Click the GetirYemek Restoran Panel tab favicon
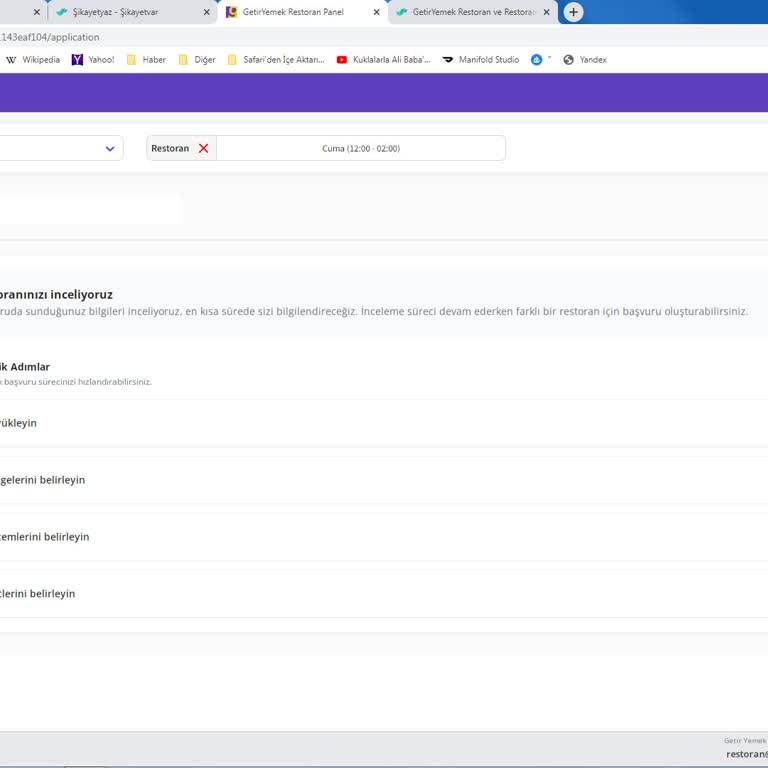The height and width of the screenshot is (768, 768). [x=232, y=12]
